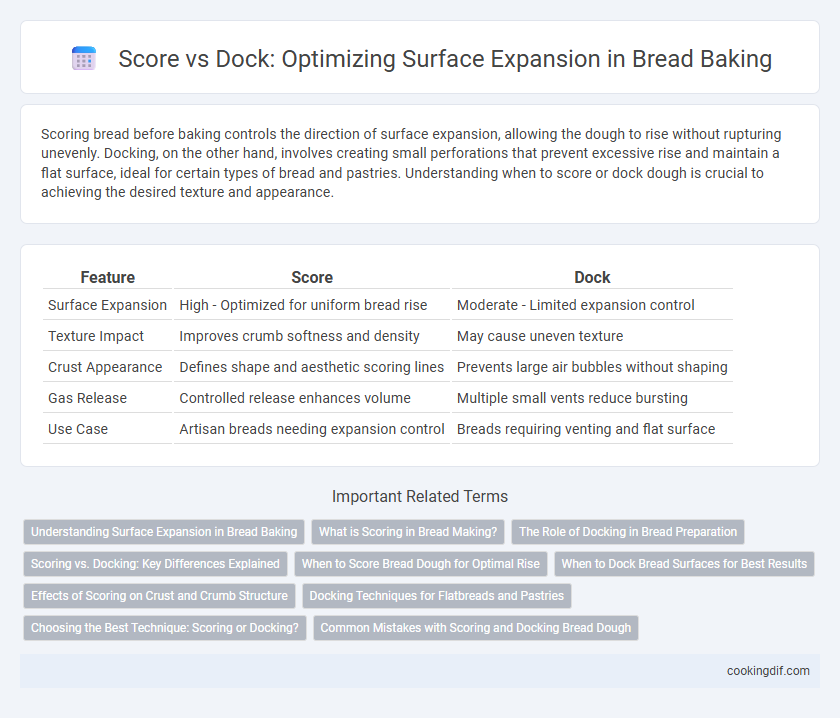Click the Use Case row label

(x=78, y=429)
